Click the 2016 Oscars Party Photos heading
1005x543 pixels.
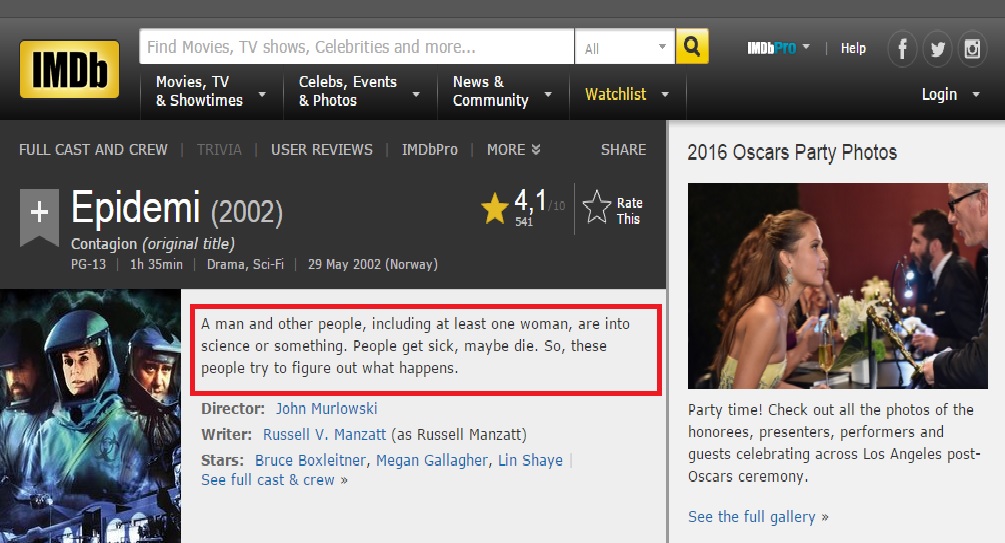pos(792,153)
